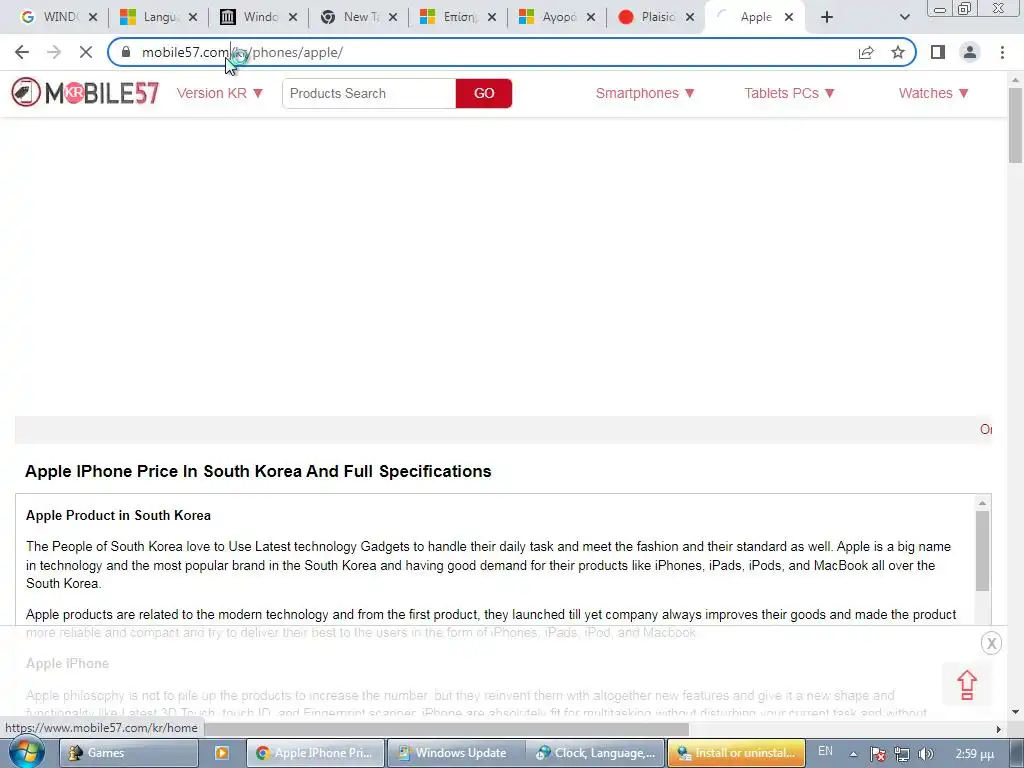Open the Version KR dropdown
This screenshot has width=1024, height=768.
click(219, 93)
